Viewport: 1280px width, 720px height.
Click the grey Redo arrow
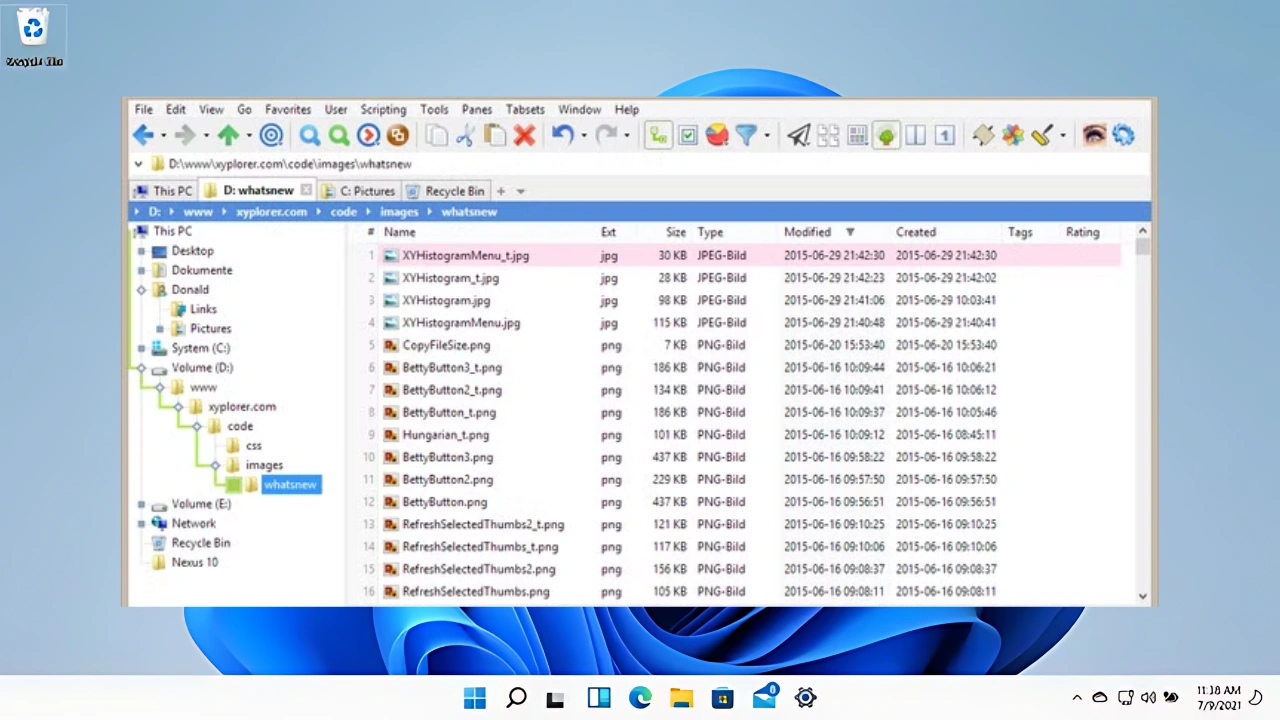(x=606, y=135)
